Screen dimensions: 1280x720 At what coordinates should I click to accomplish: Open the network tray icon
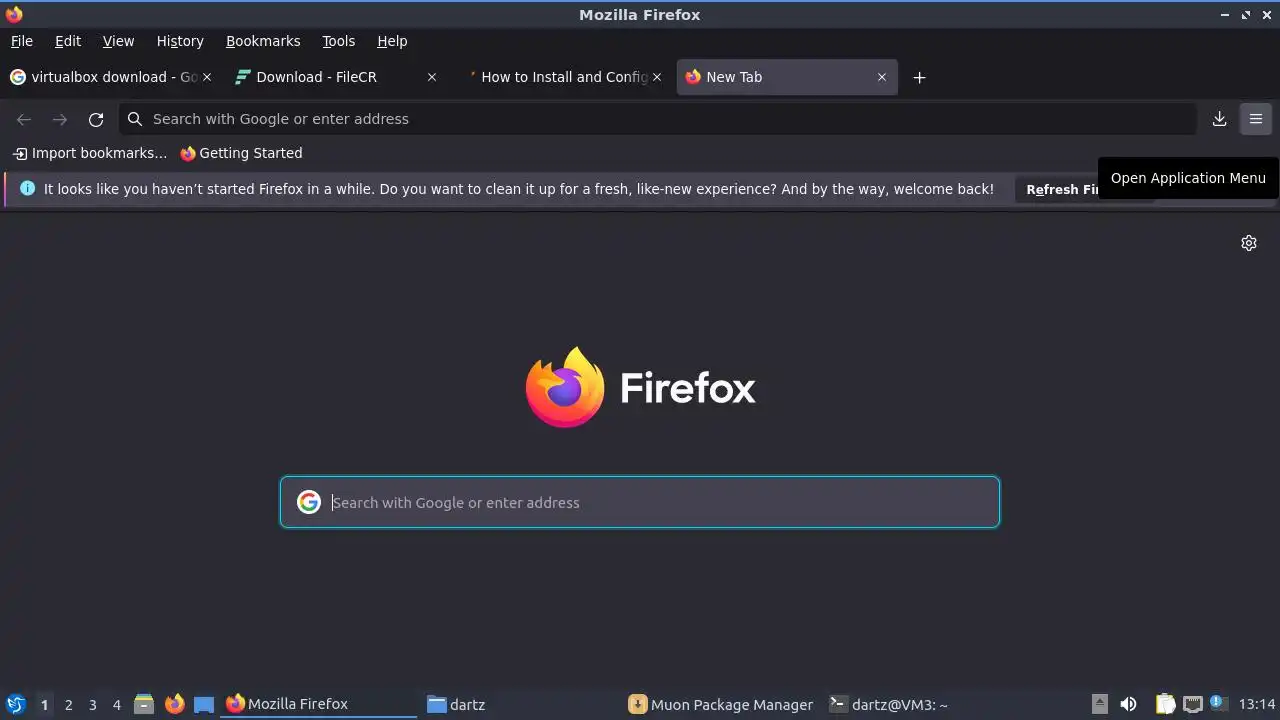click(x=1192, y=704)
